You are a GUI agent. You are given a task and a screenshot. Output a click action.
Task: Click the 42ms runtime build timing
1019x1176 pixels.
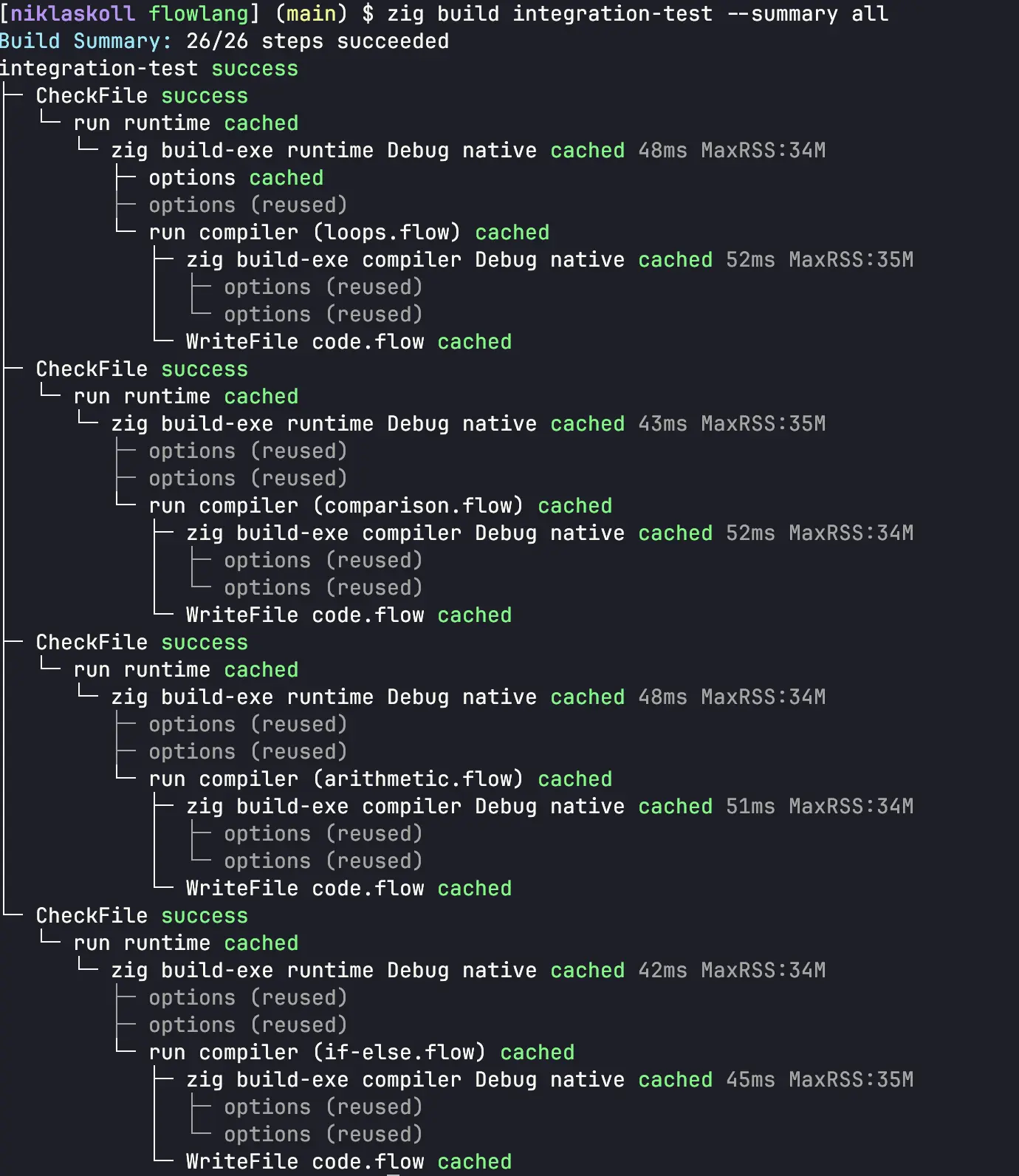(x=662, y=971)
